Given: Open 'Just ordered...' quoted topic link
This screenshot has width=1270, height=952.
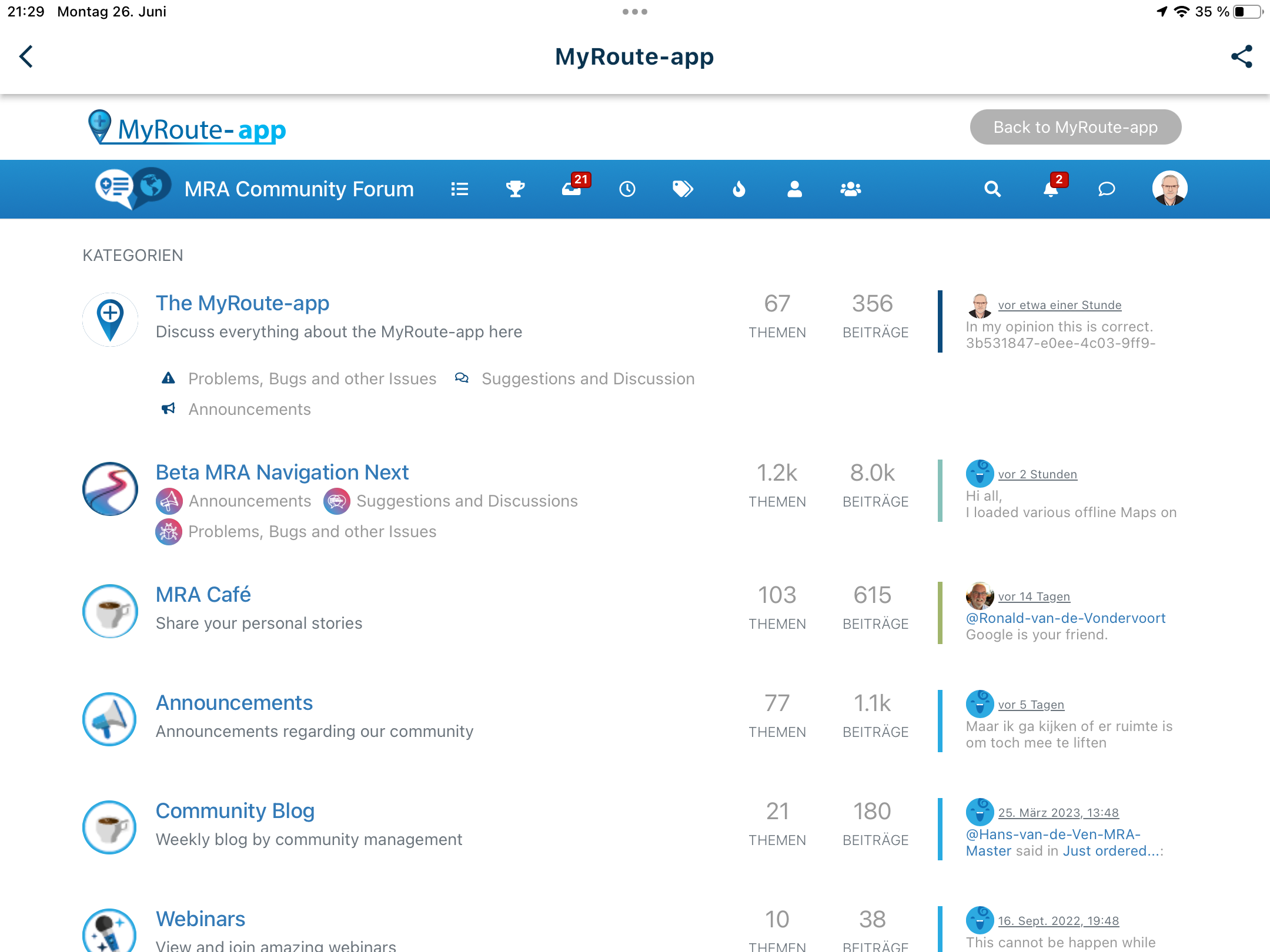Looking at the screenshot, I should click(1111, 851).
